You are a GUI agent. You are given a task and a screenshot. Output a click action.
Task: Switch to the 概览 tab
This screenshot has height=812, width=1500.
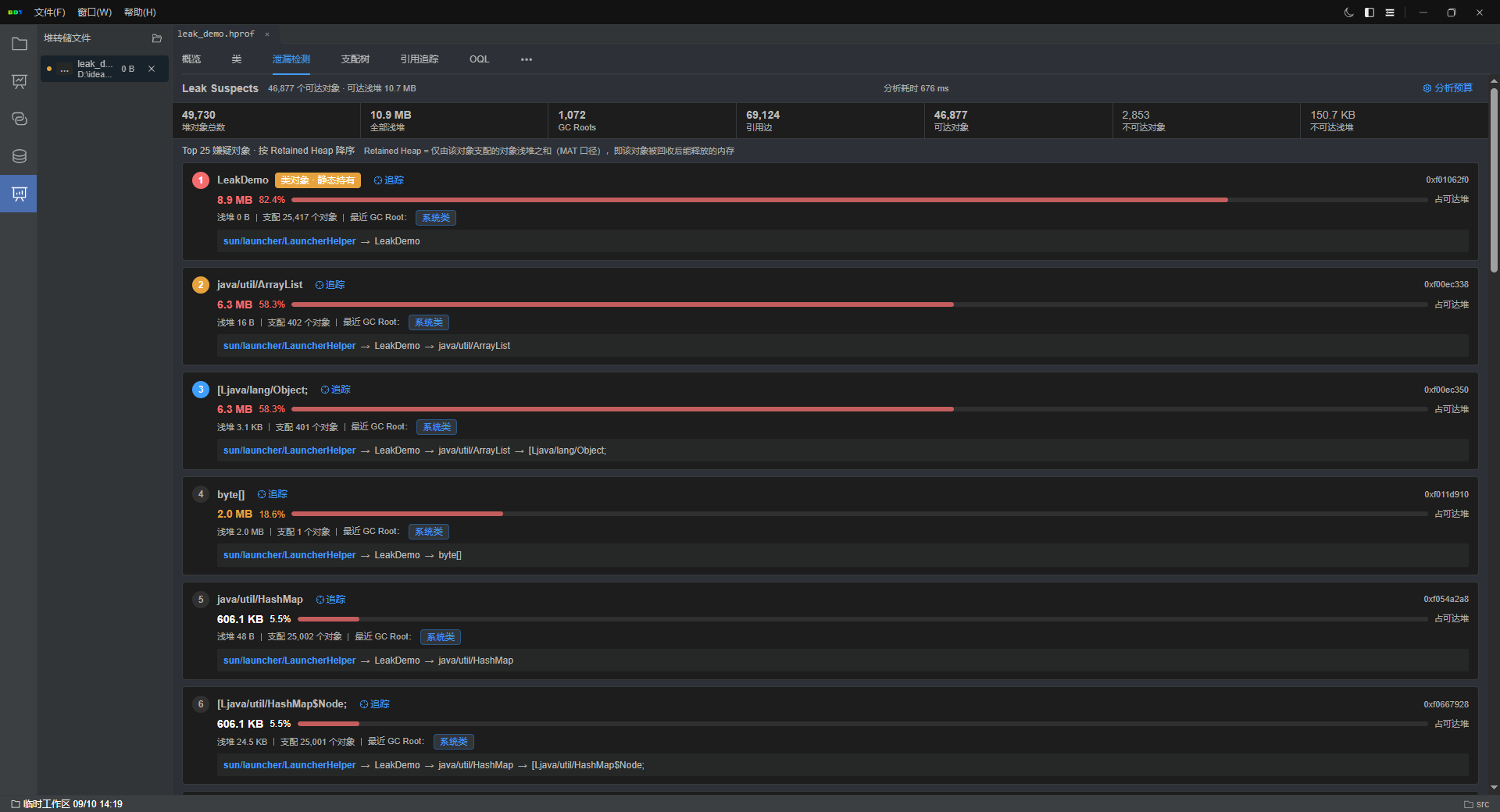(x=191, y=59)
